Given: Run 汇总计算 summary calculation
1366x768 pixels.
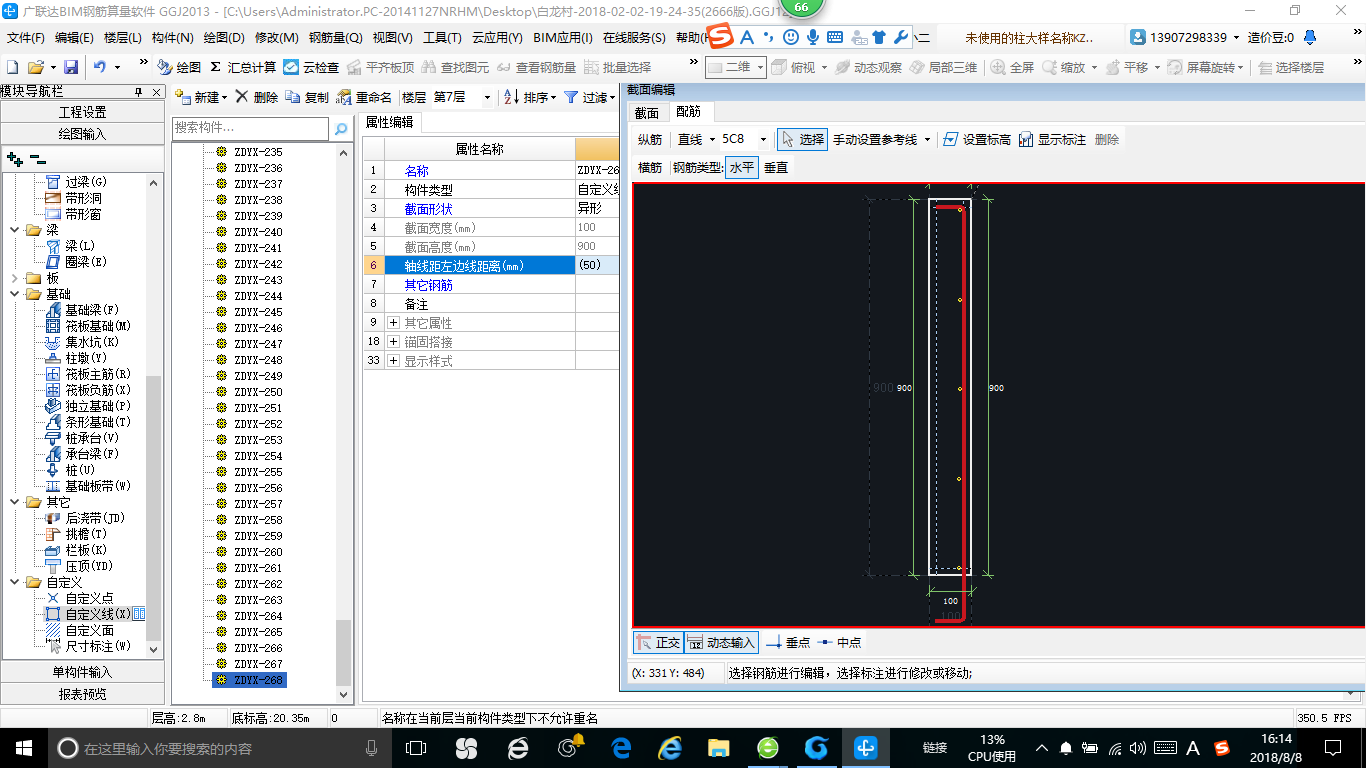Looking at the screenshot, I should tap(243, 67).
